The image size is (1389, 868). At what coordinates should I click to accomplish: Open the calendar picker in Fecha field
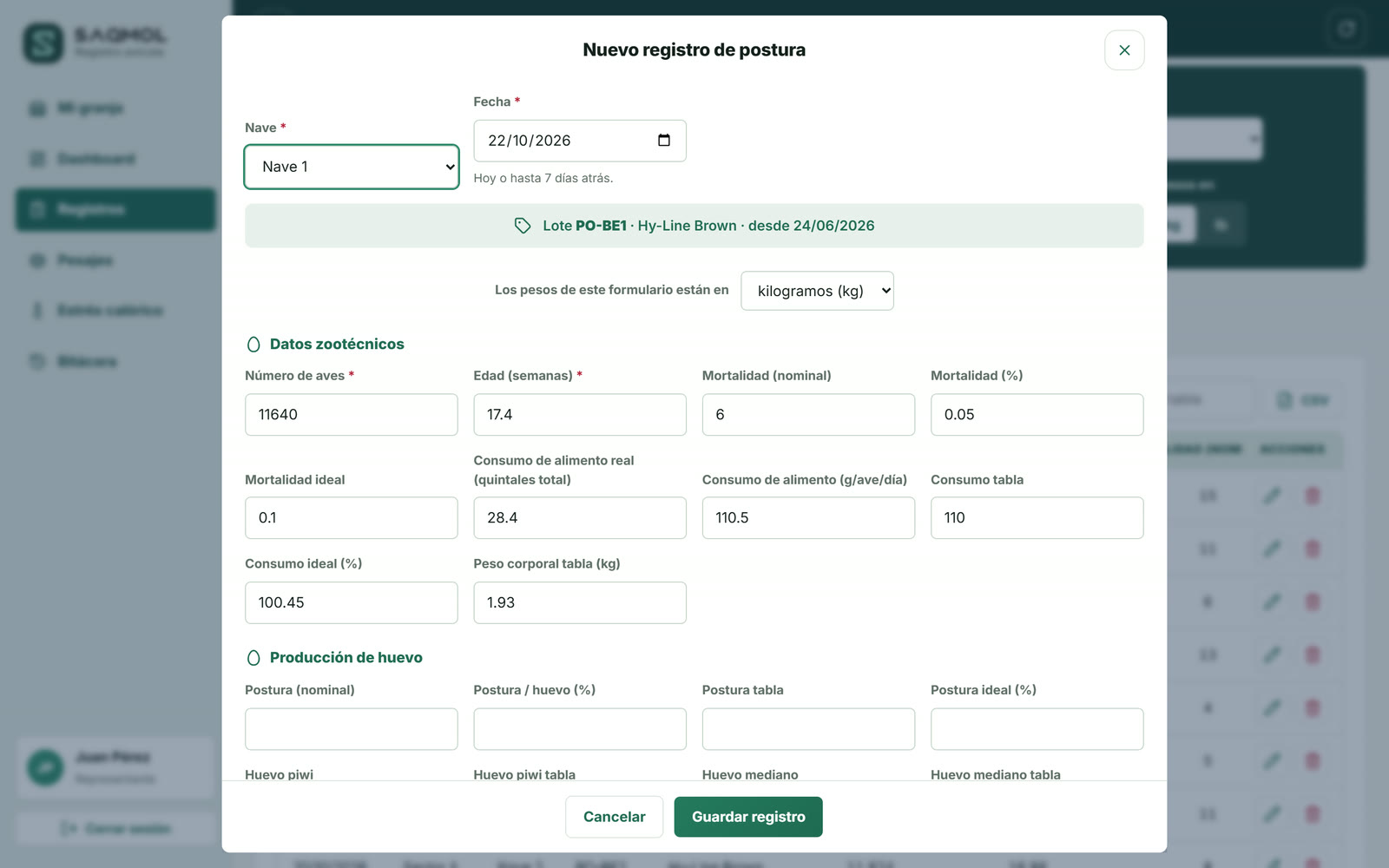[x=664, y=141]
